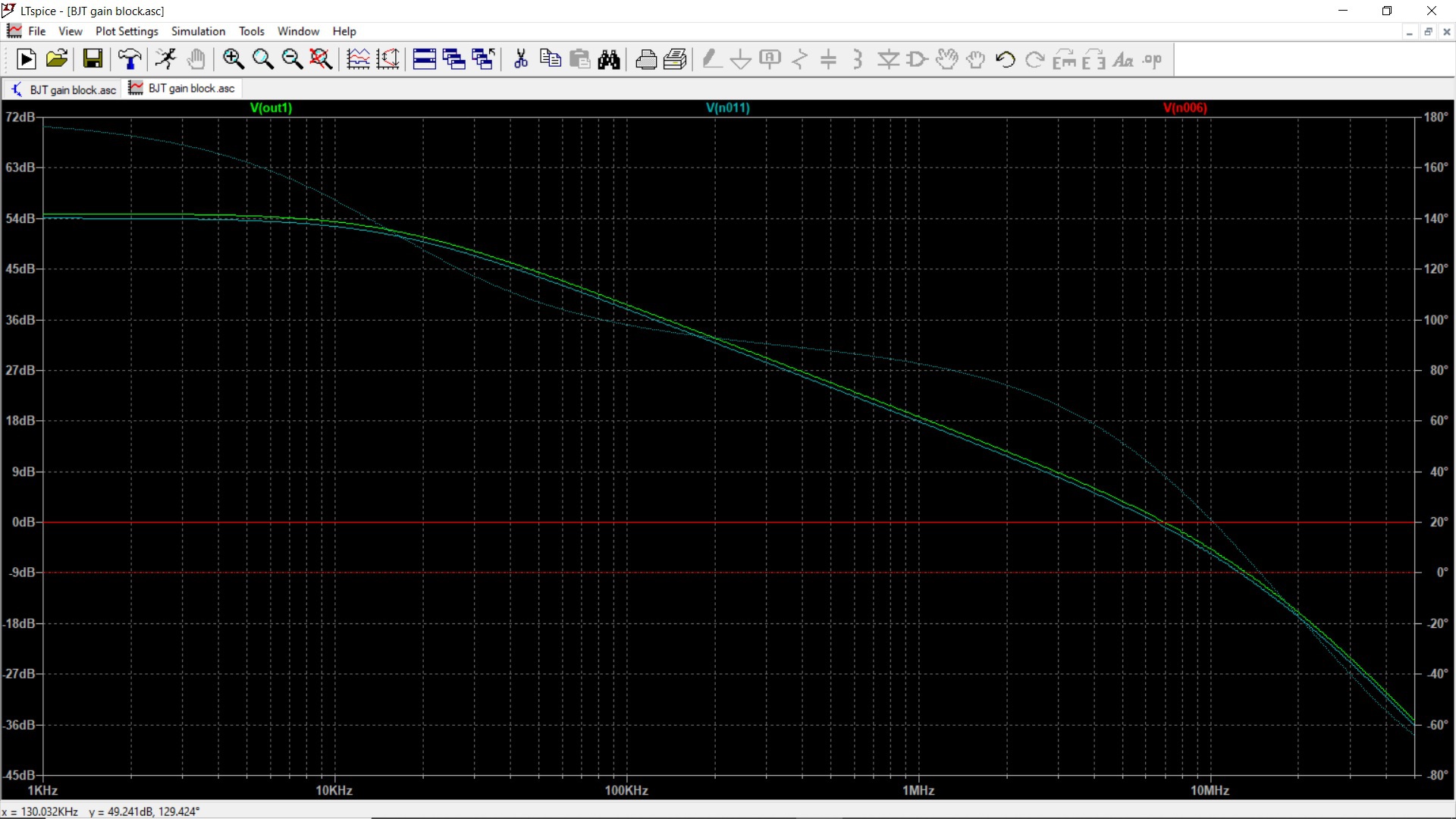Restore down the inner plot document window
This screenshot has width=1456, height=819.
[1429, 32]
